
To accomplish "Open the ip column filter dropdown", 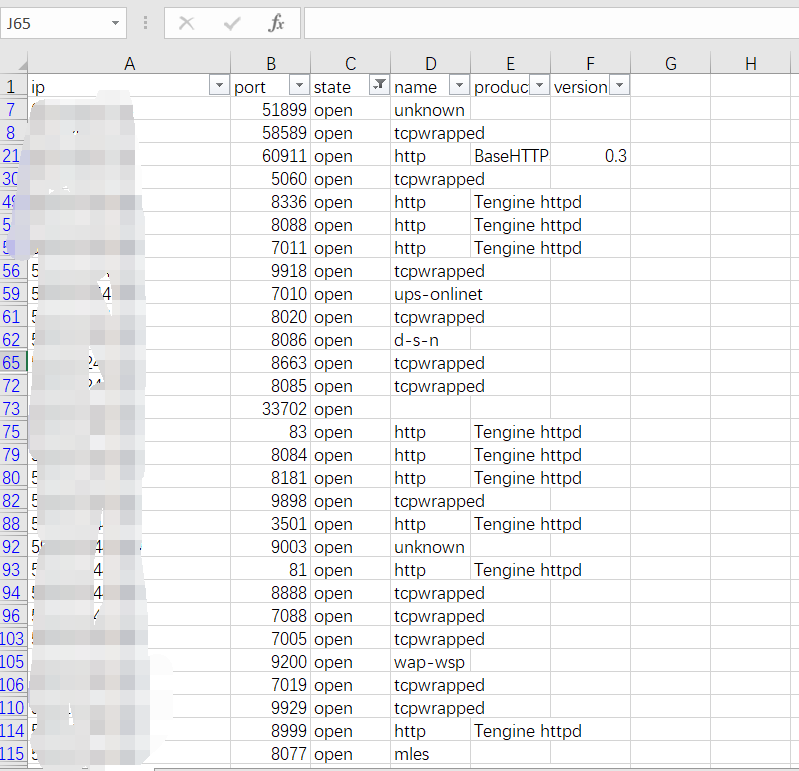I will (x=219, y=86).
